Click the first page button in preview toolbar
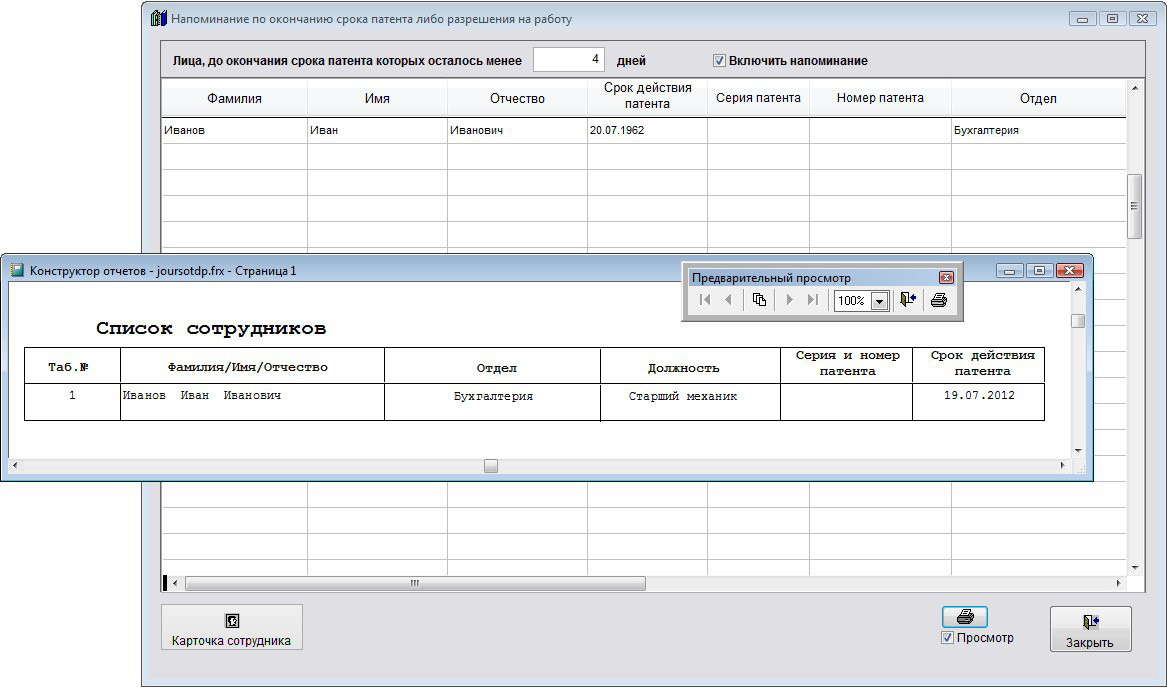The image size is (1167, 689). [705, 300]
